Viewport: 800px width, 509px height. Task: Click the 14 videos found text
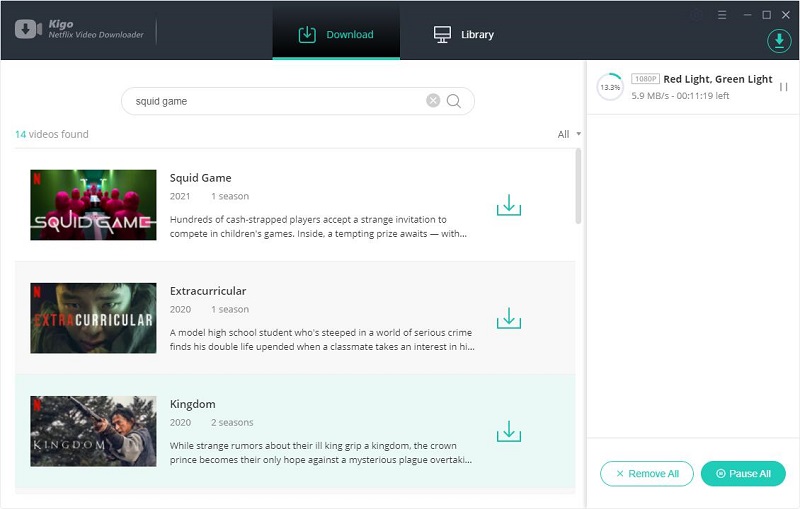(x=52, y=134)
